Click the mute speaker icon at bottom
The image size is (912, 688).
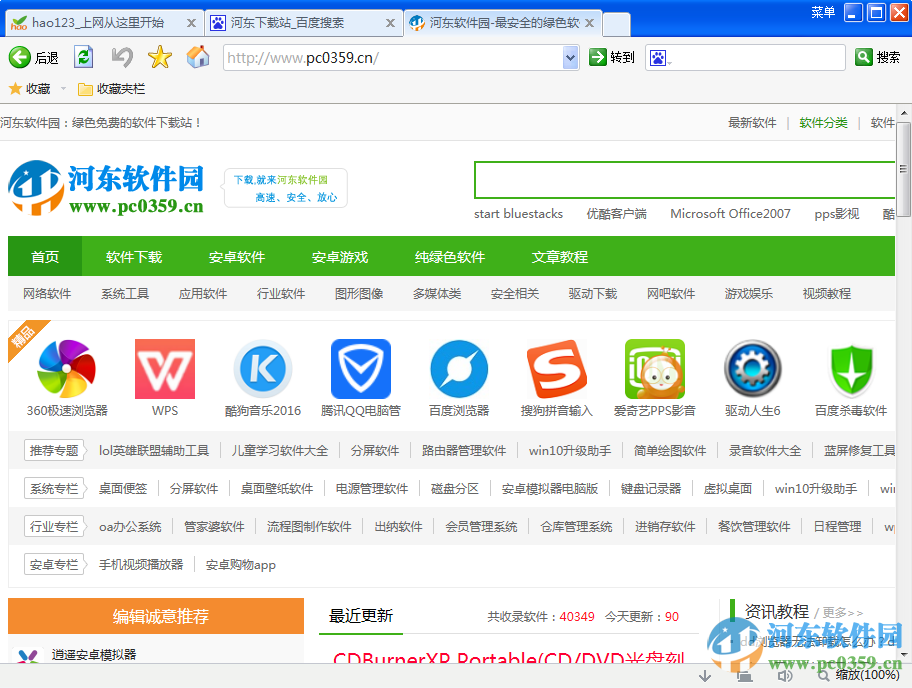(x=785, y=675)
